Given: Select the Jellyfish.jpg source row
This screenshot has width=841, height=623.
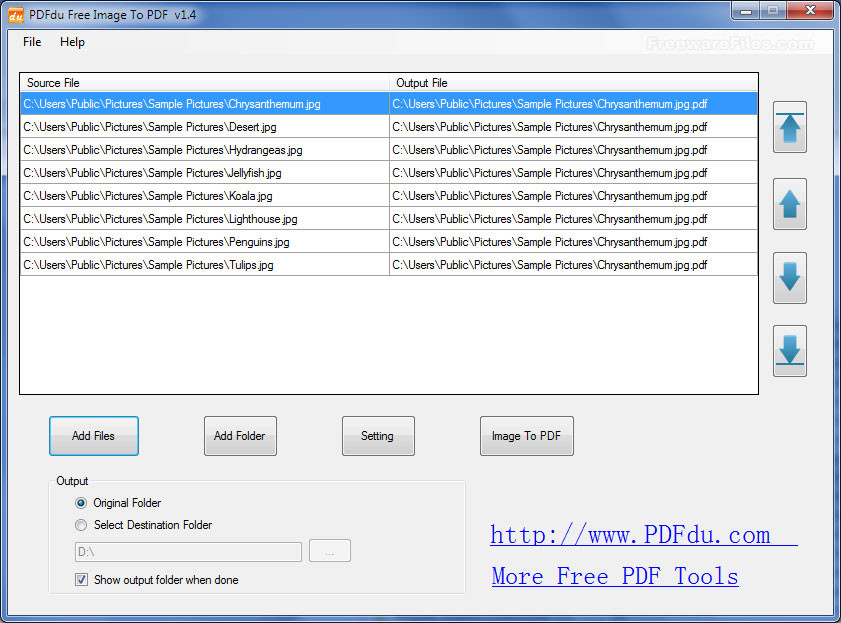Looking at the screenshot, I should point(204,173).
